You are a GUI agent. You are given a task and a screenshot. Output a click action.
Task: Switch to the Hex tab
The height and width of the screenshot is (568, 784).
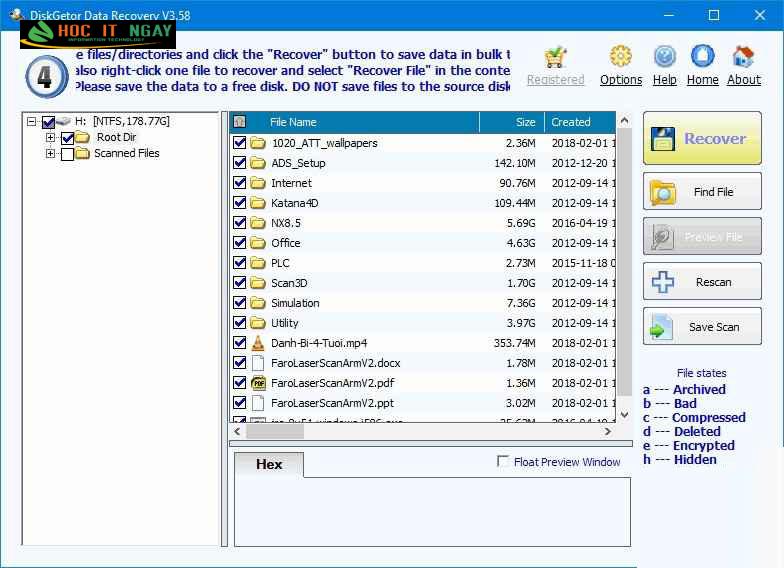tap(269, 464)
